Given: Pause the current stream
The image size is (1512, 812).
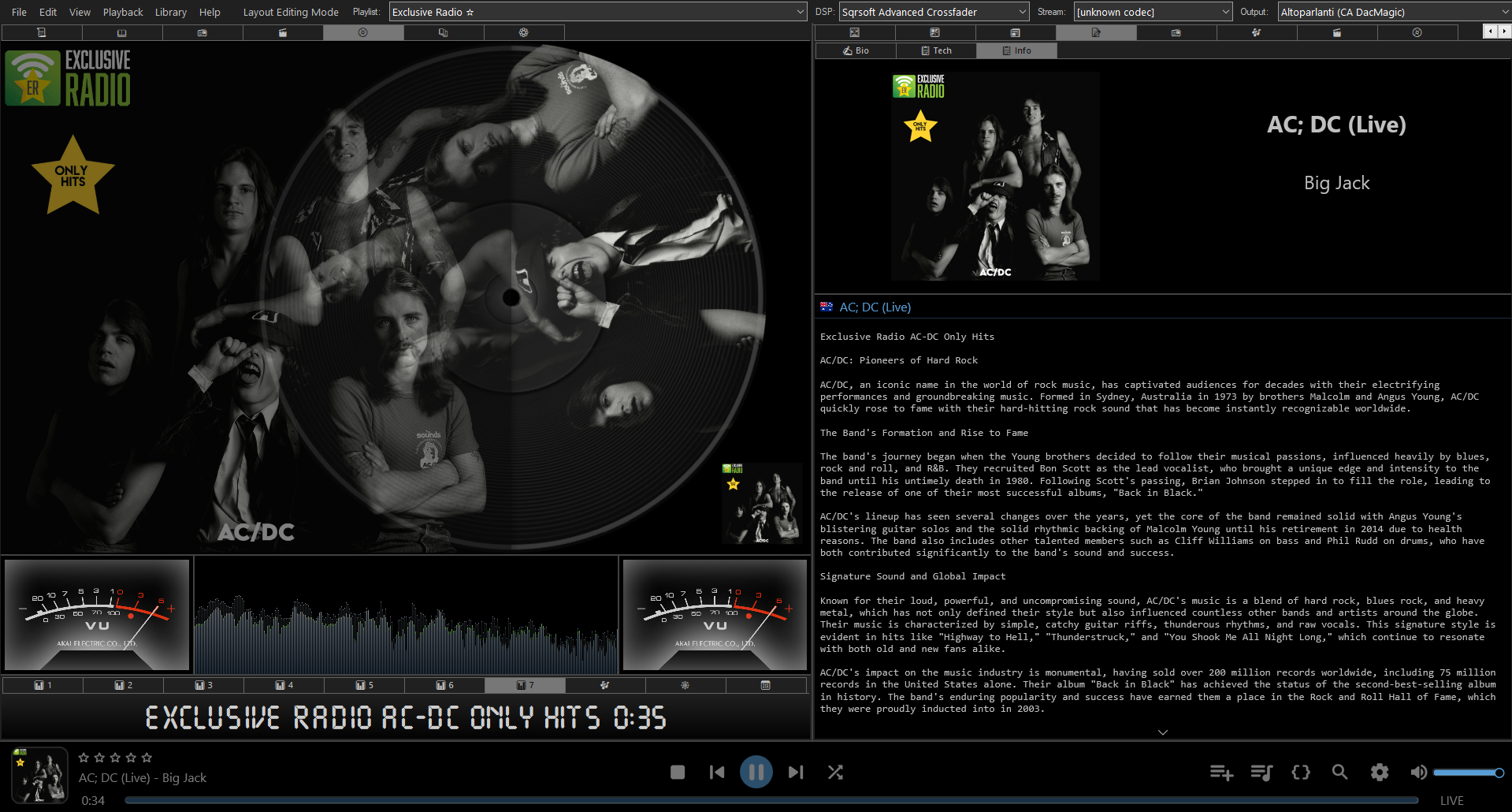Looking at the screenshot, I should (756, 772).
